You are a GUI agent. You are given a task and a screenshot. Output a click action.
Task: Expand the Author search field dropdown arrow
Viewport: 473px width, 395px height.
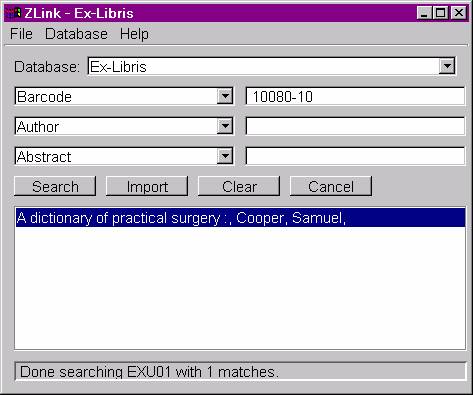[x=225, y=126]
